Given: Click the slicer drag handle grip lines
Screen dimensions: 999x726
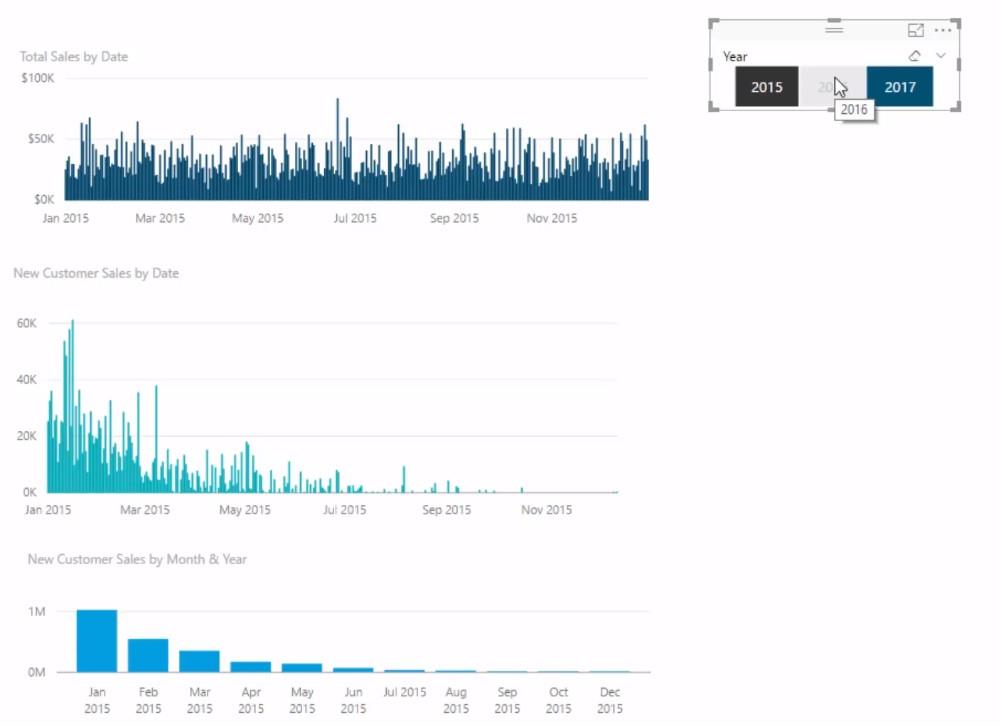Looking at the screenshot, I should (x=834, y=29).
